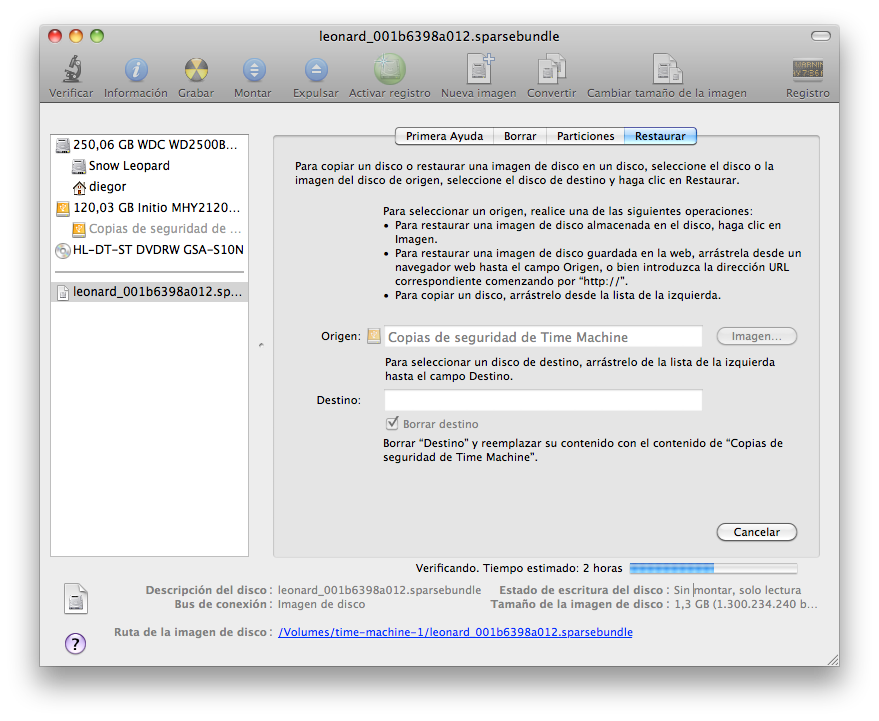Image resolution: width=879 pixels, height=721 pixels.
Task: Click the verification progress bar
Action: point(713,569)
